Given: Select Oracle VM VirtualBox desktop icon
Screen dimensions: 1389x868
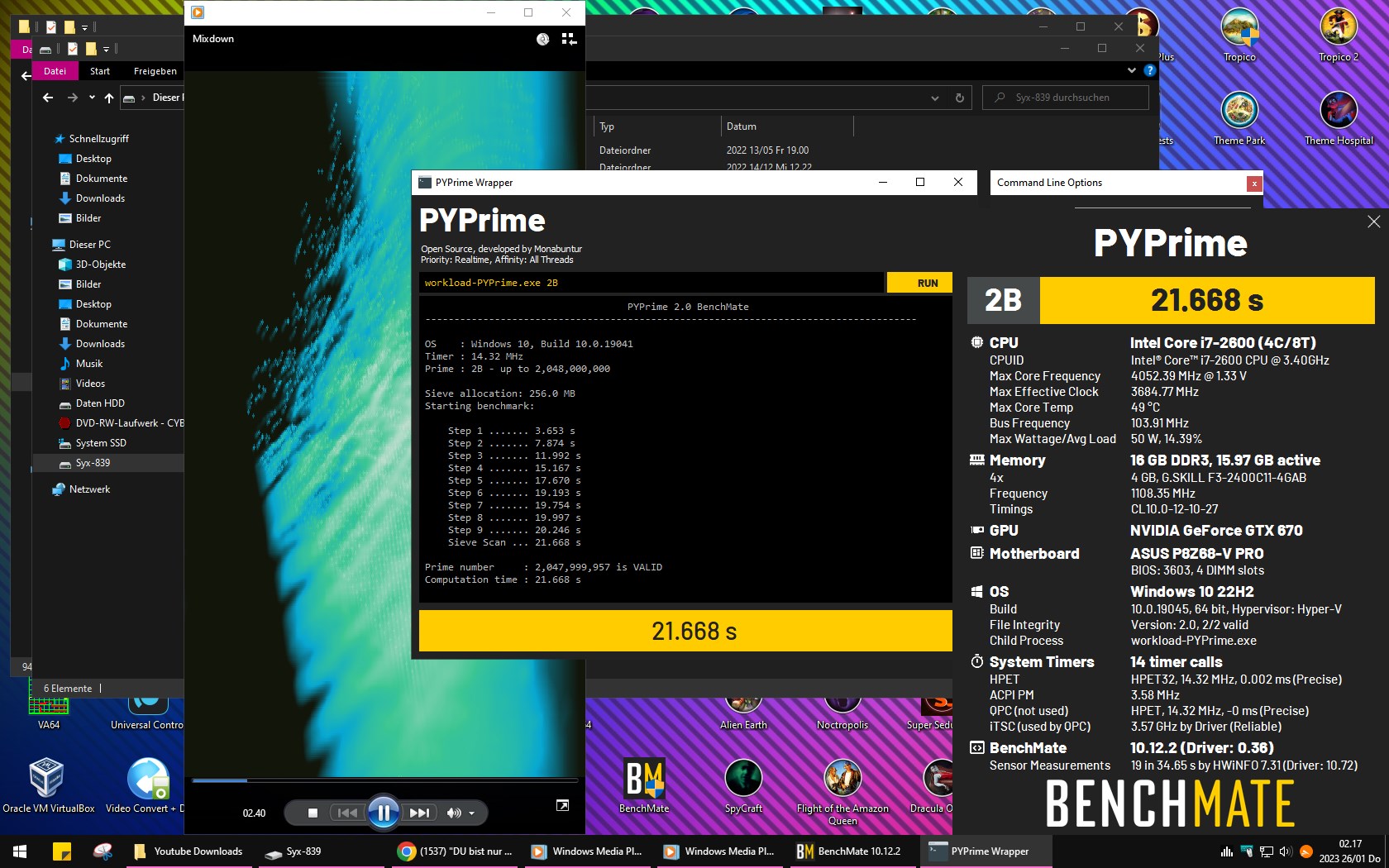Looking at the screenshot, I should [x=48, y=787].
